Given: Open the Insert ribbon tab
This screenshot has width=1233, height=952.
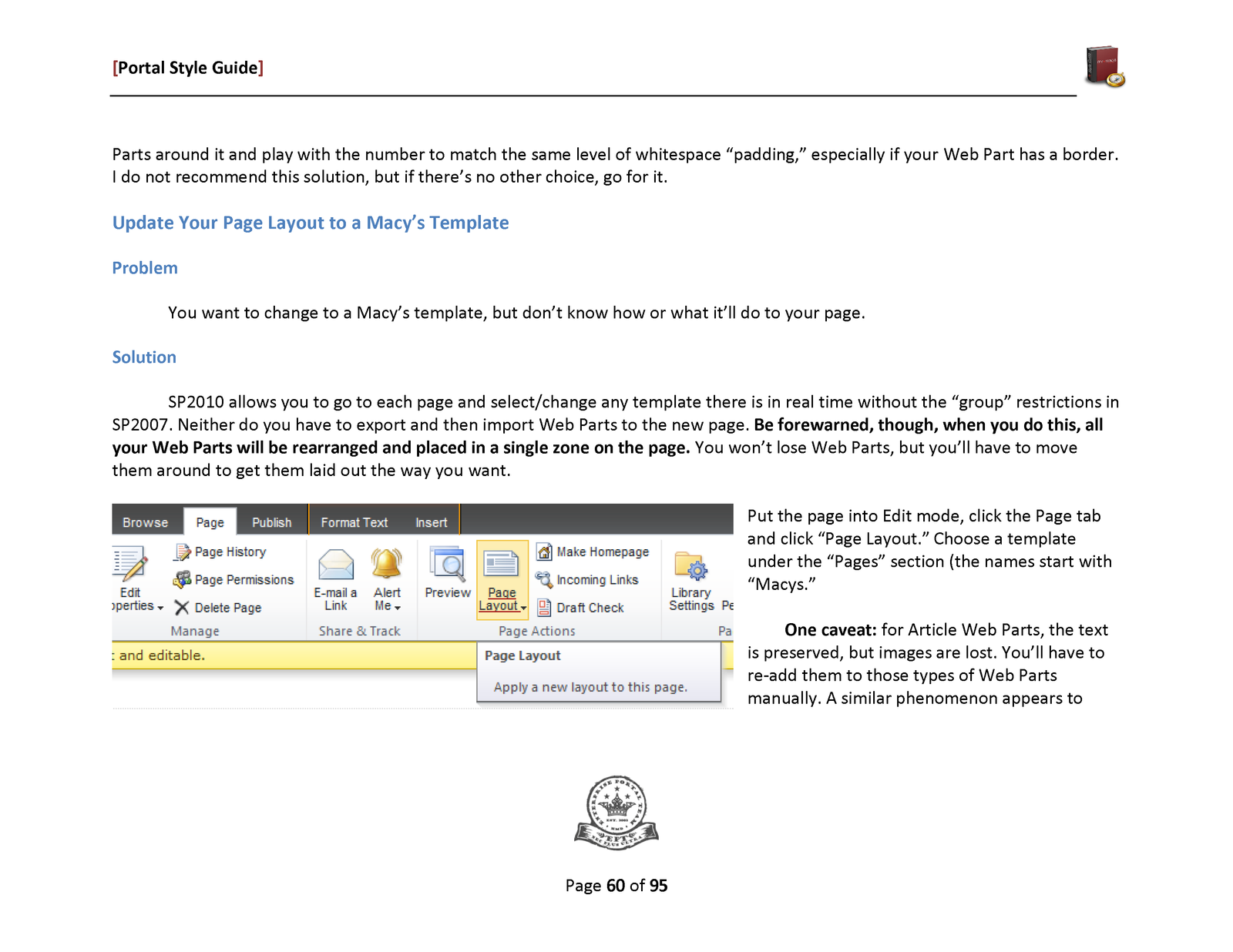Looking at the screenshot, I should pos(432,522).
